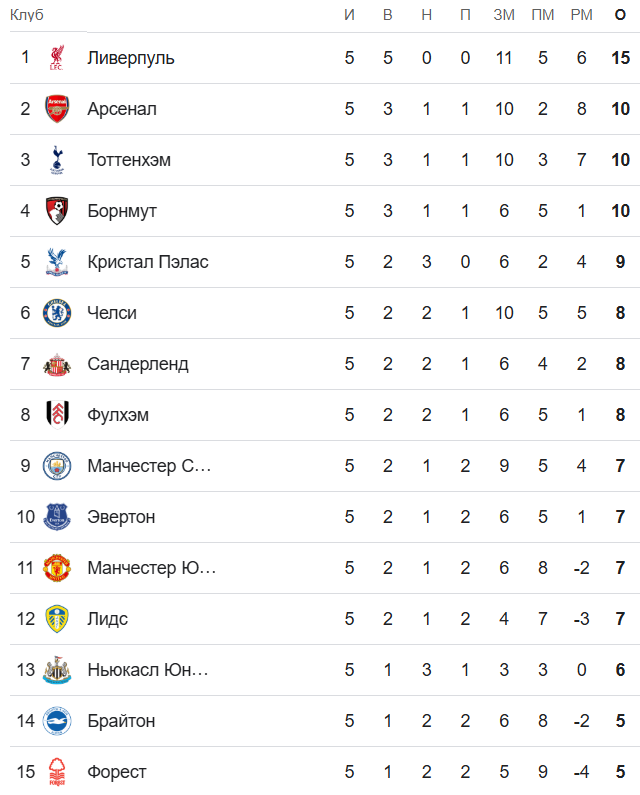Click the Arsenal club crest
The height and width of the screenshot is (795, 640).
coord(56,109)
